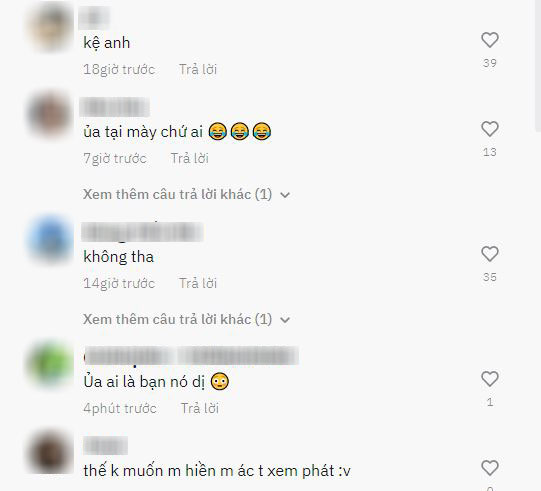The width and height of the screenshot is (541, 491).
Task: Expand more replies under the "không tha" comment
Action: pyautogui.click(x=186, y=320)
